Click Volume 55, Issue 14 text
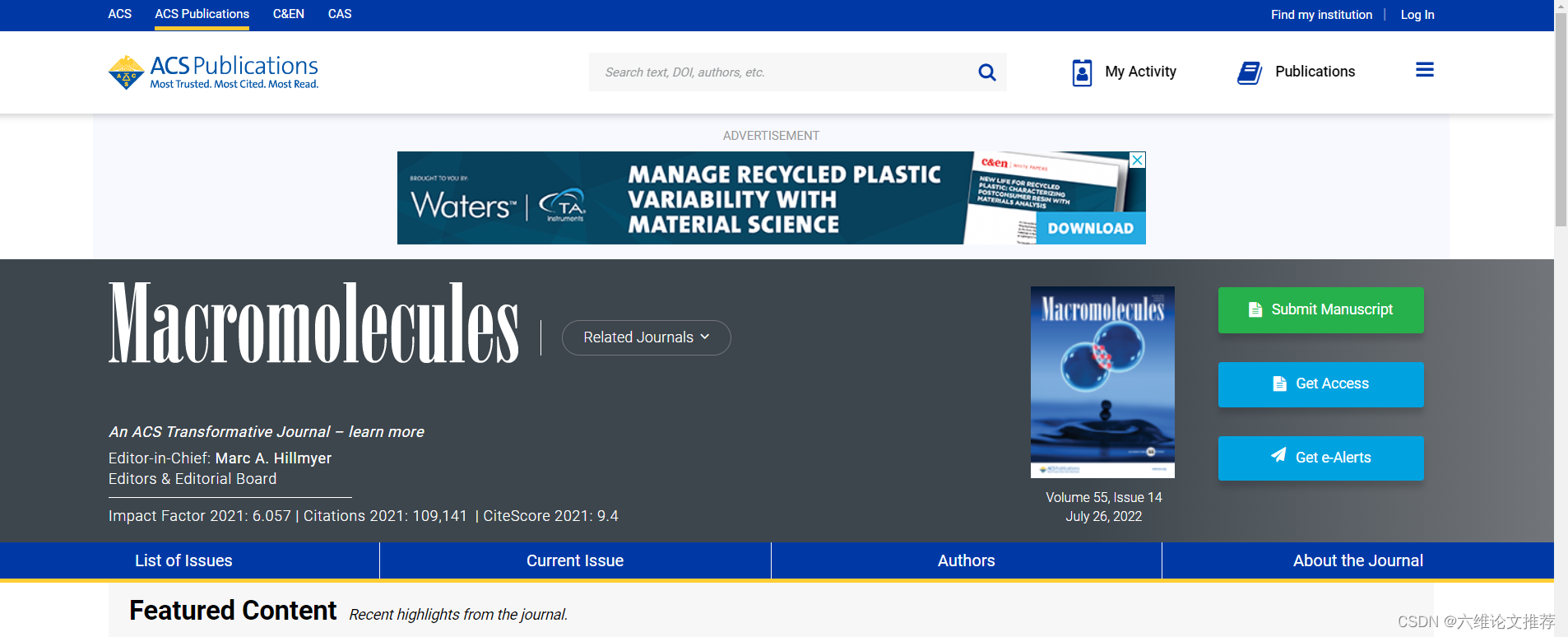Viewport: 1568px width, 637px height. click(1104, 497)
